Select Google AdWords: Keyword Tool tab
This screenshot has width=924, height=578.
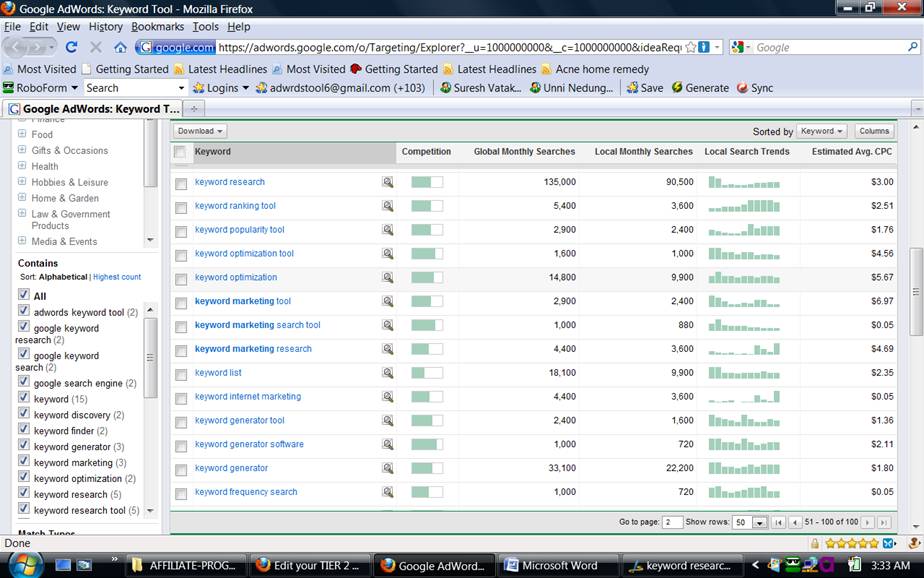tap(94, 108)
